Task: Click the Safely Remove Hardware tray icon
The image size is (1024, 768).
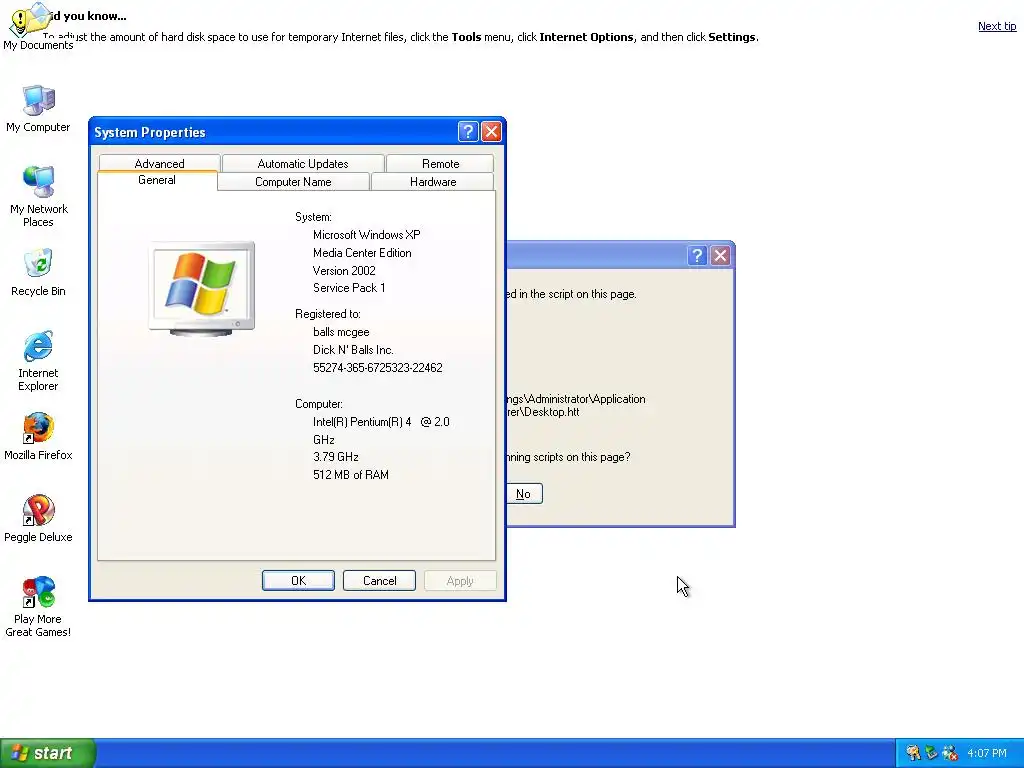Action: click(x=931, y=753)
